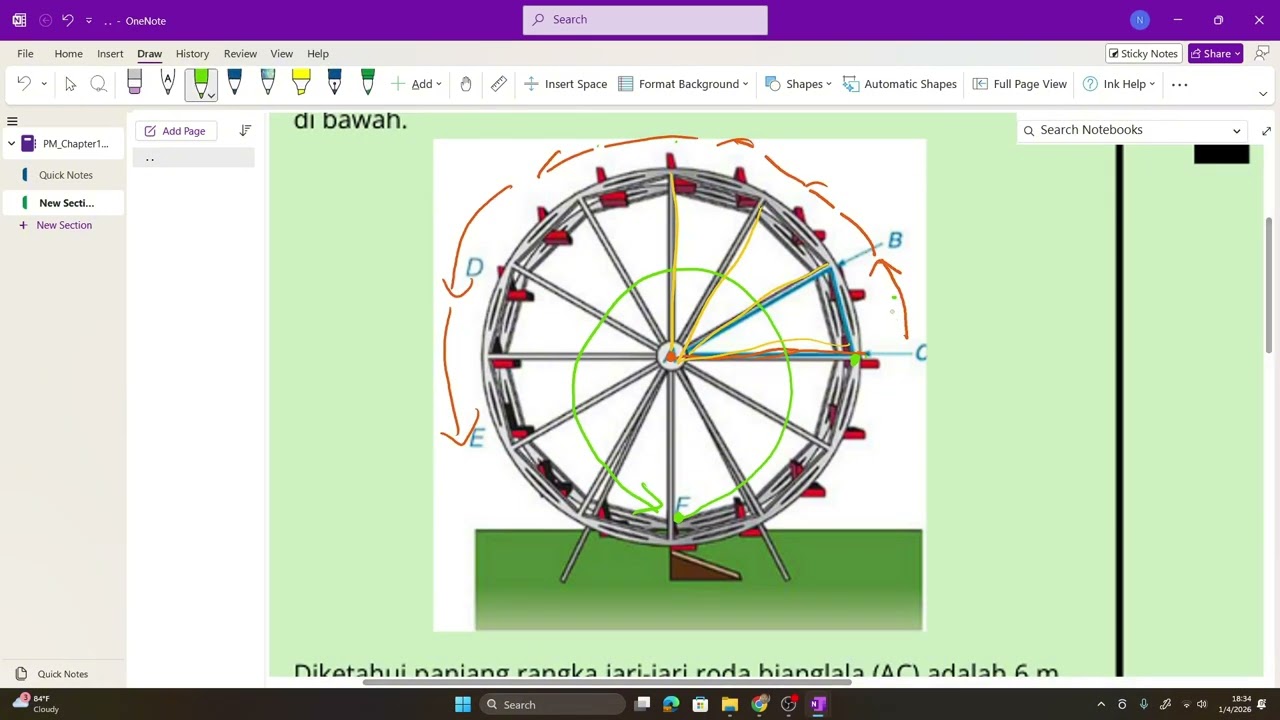The width and height of the screenshot is (1280, 720).
Task: Click Insert Space
Action: (565, 84)
